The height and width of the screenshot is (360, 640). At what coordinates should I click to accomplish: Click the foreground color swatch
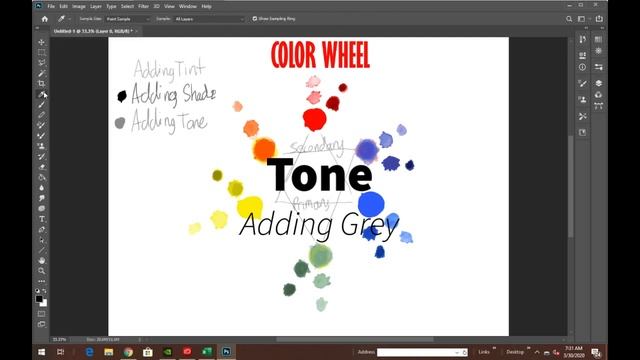39,299
